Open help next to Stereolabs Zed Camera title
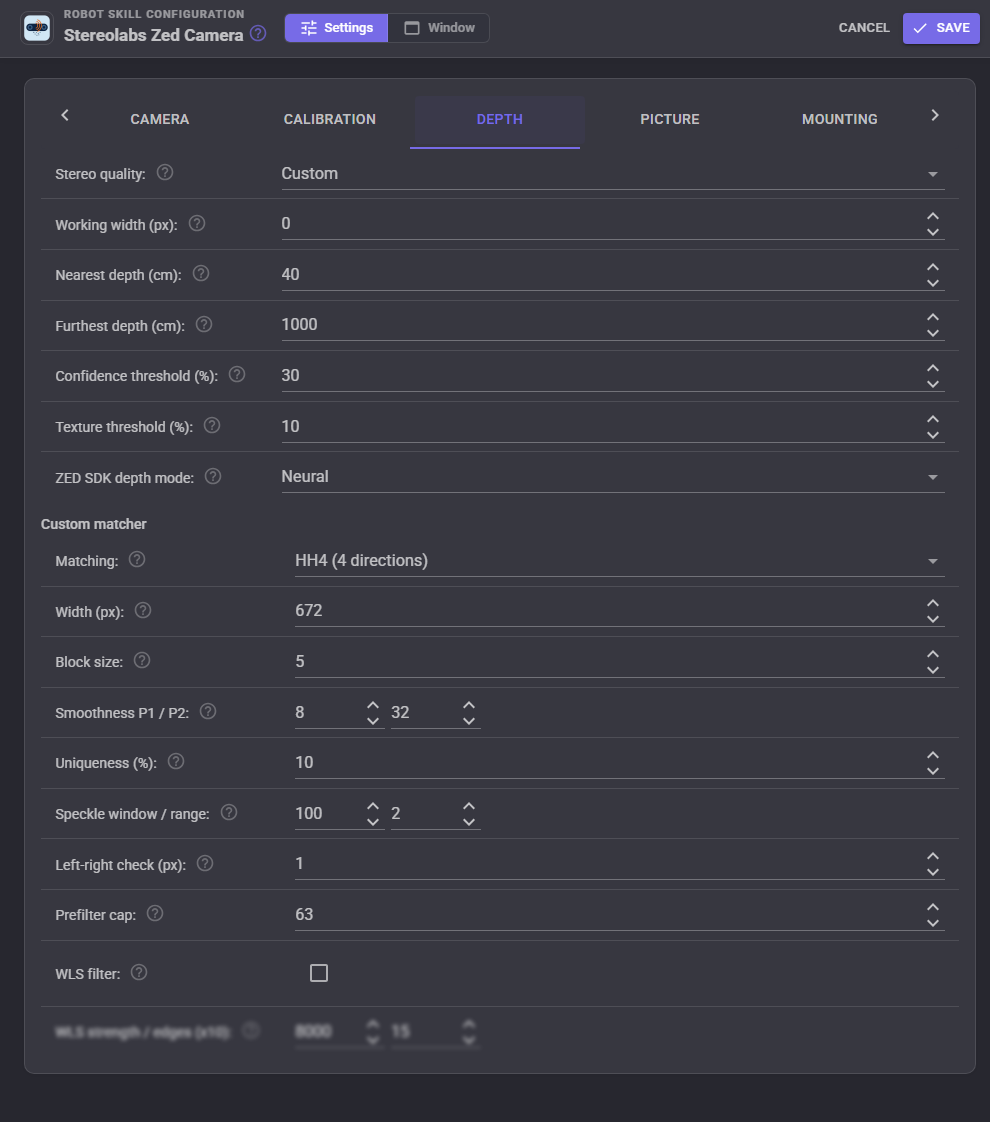990x1122 pixels. [258, 34]
